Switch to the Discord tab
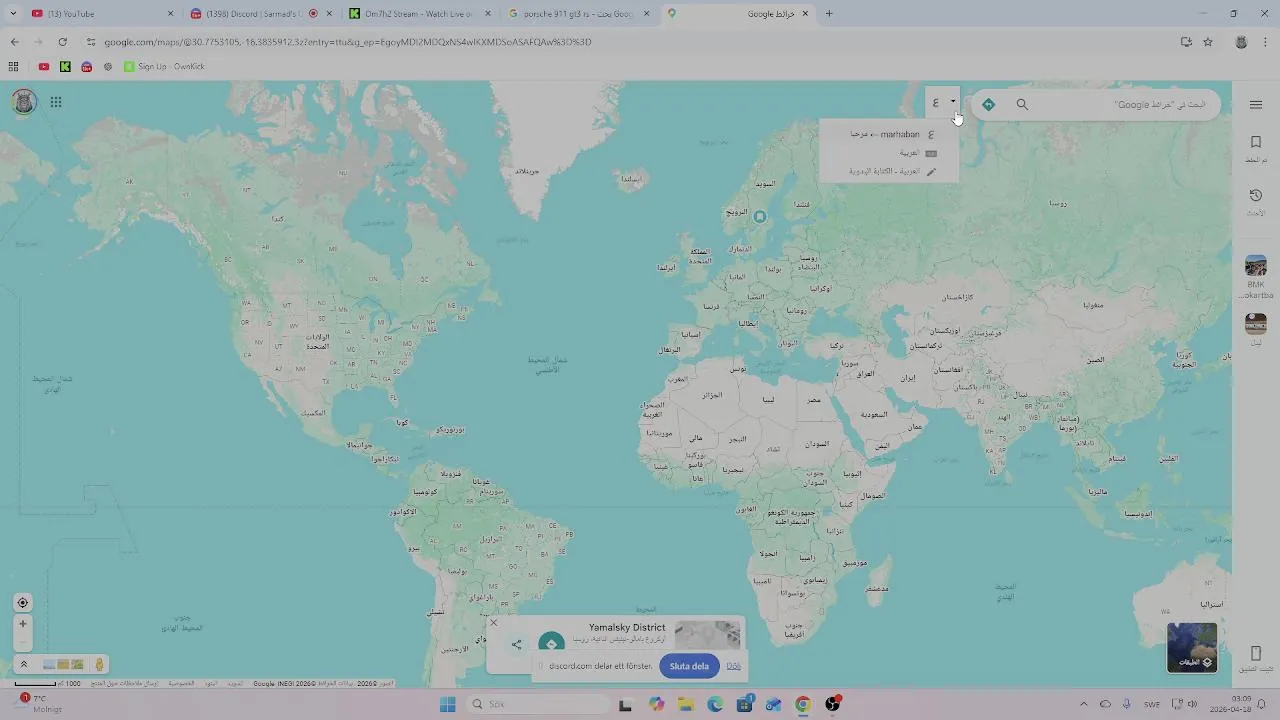Image resolution: width=1280 pixels, height=720 pixels. coord(260,14)
